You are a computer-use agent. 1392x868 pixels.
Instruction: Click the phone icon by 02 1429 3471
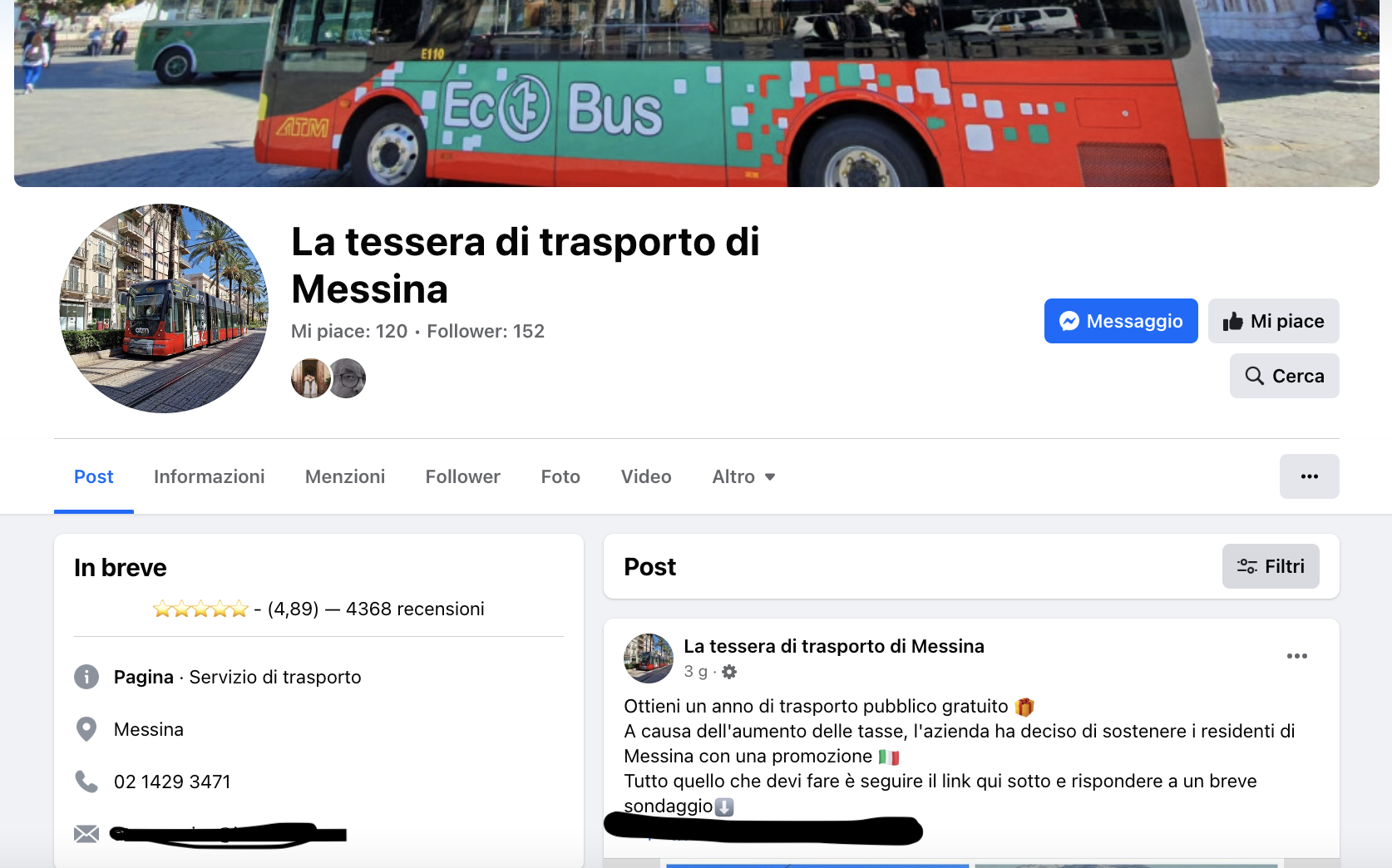coord(86,782)
